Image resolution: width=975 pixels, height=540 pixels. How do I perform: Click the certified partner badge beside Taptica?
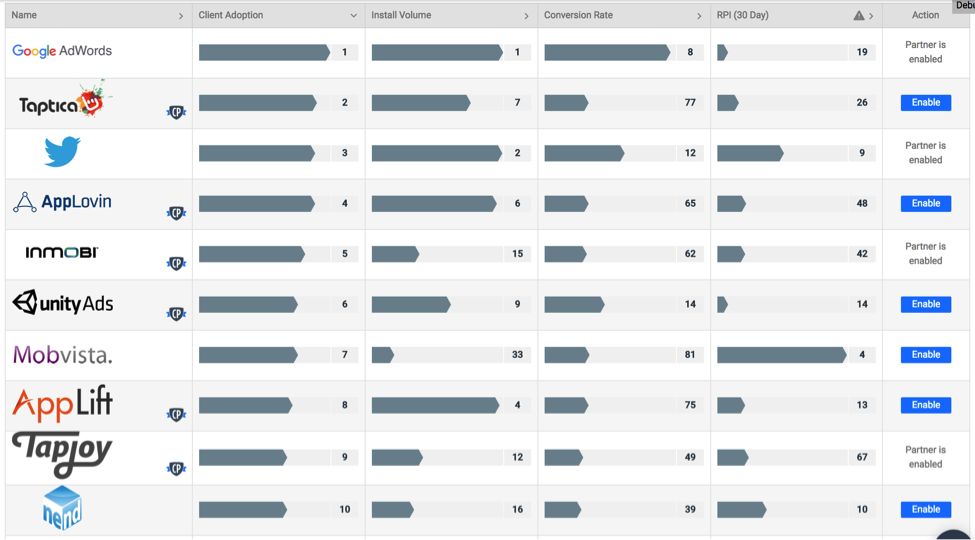[176, 112]
